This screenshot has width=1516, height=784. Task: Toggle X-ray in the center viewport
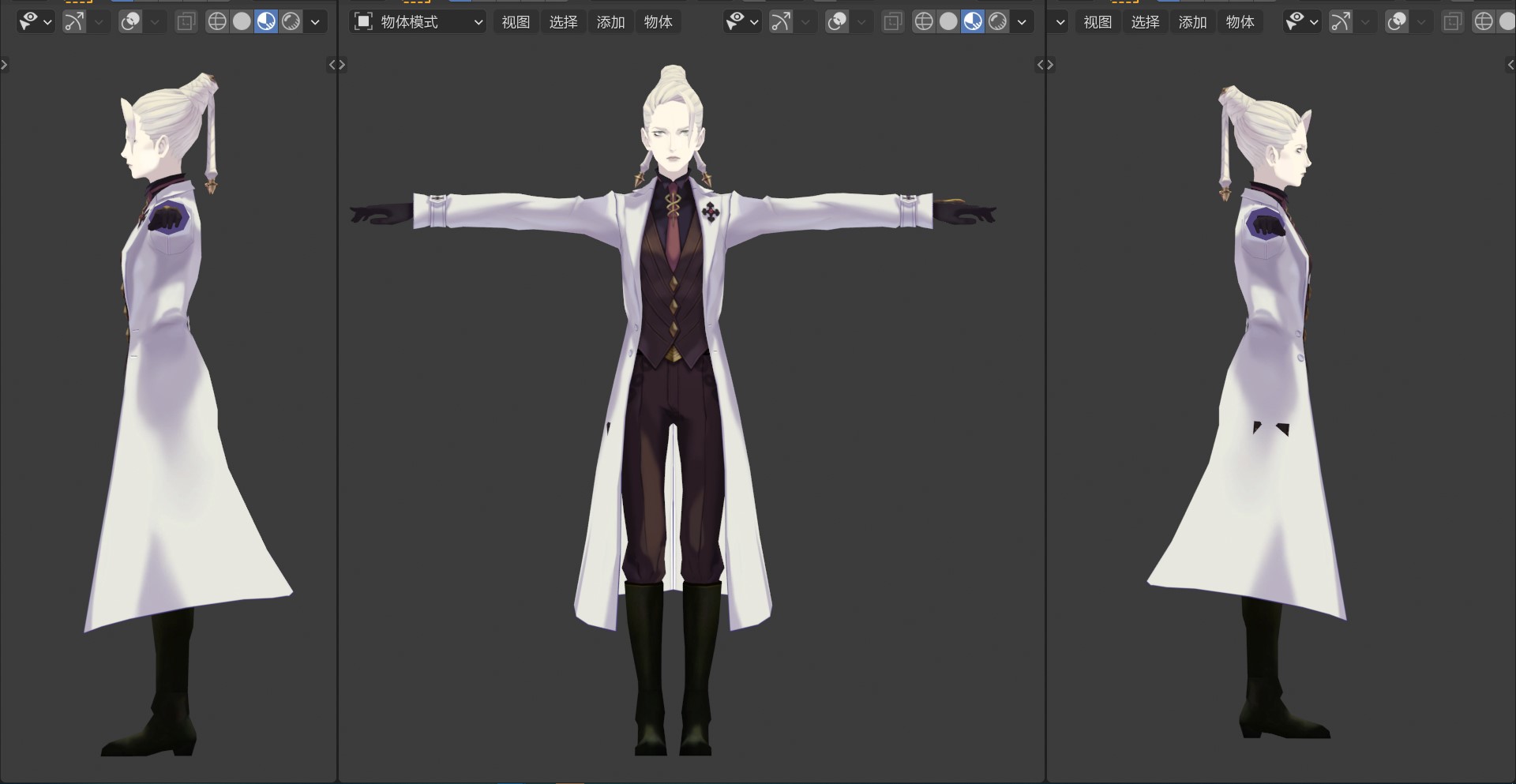click(x=892, y=21)
